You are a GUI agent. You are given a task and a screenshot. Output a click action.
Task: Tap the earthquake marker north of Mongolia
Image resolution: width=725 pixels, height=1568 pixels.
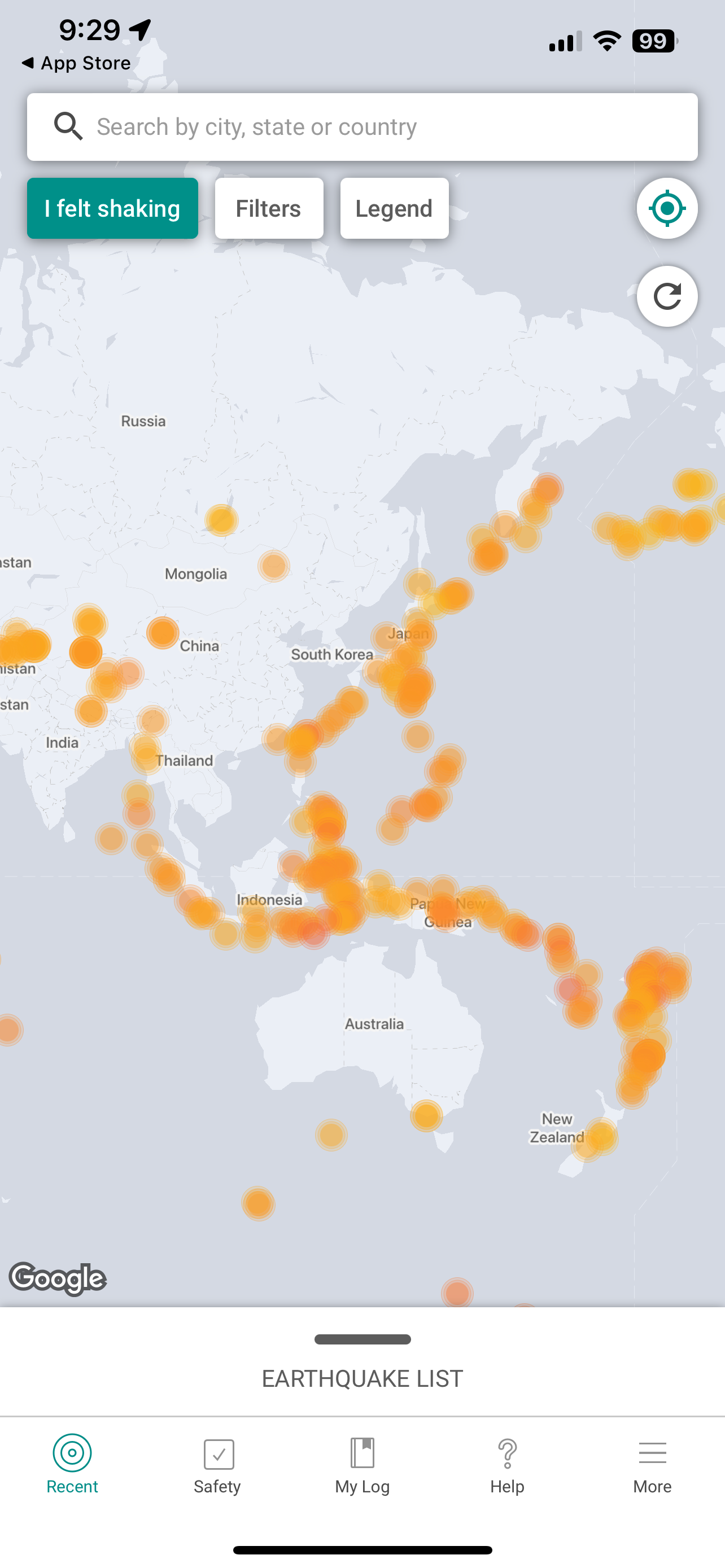point(221,520)
